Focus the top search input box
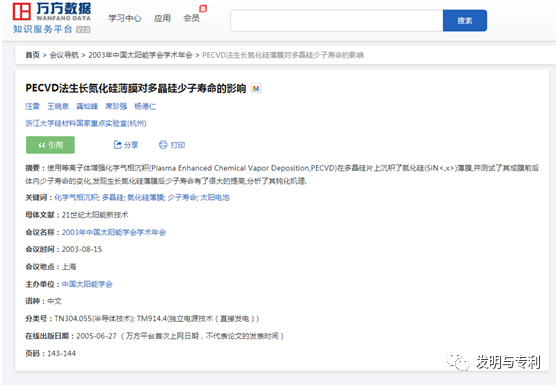The width and height of the screenshot is (558, 387). point(337,21)
